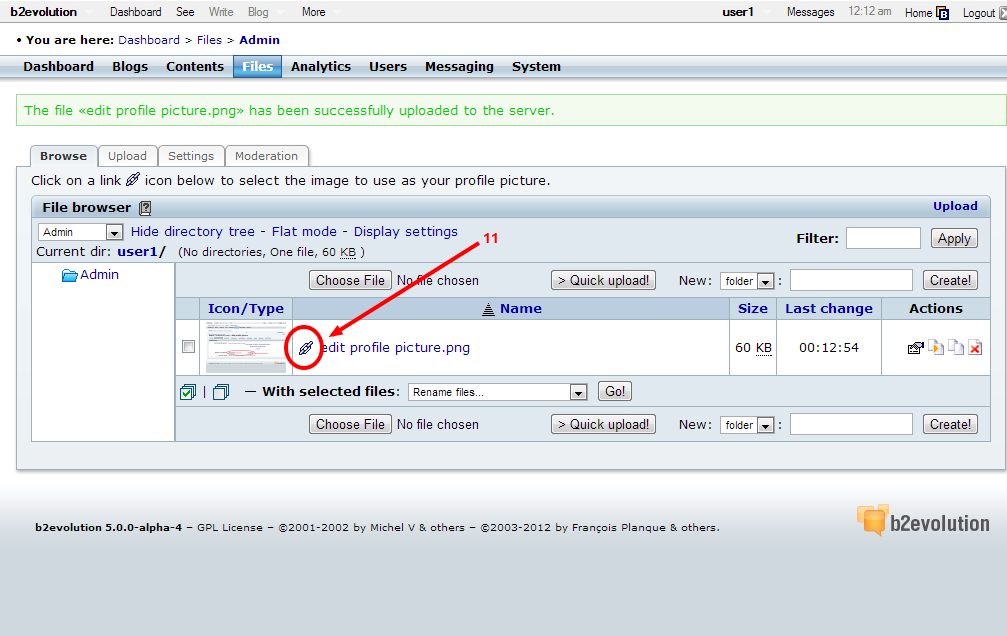The height and width of the screenshot is (636, 1007).
Task: Open the Moderation sub-tab
Action: 267,156
